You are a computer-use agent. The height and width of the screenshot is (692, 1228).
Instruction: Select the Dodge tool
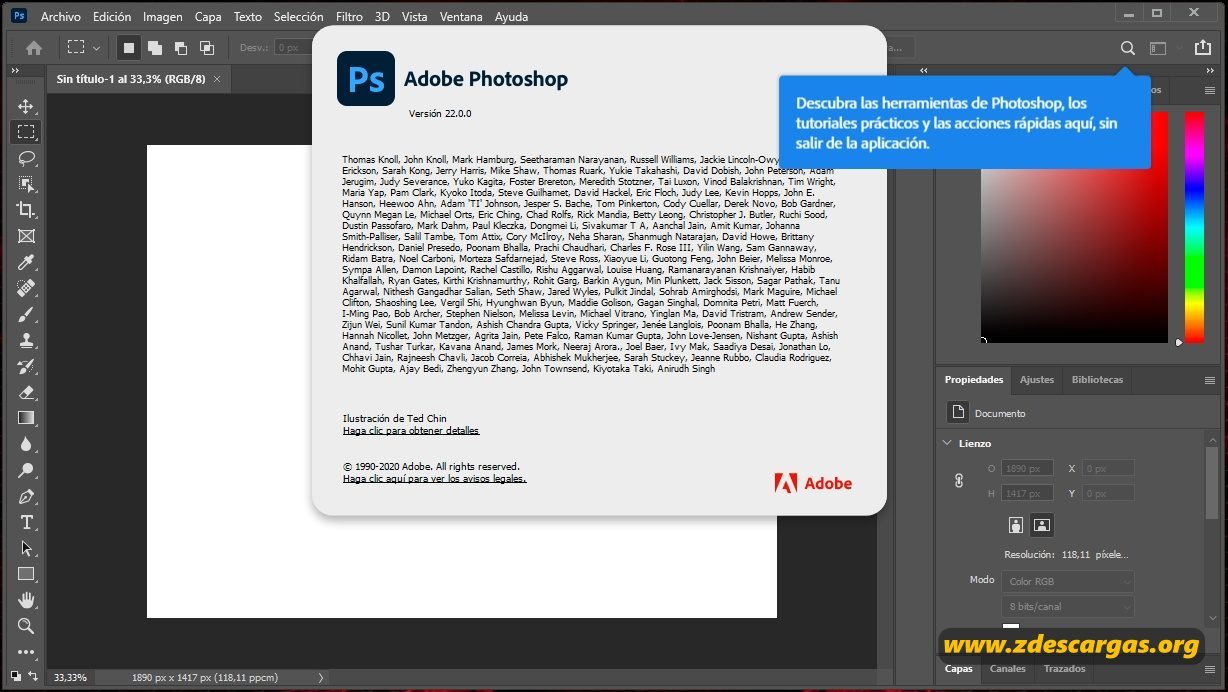26,470
